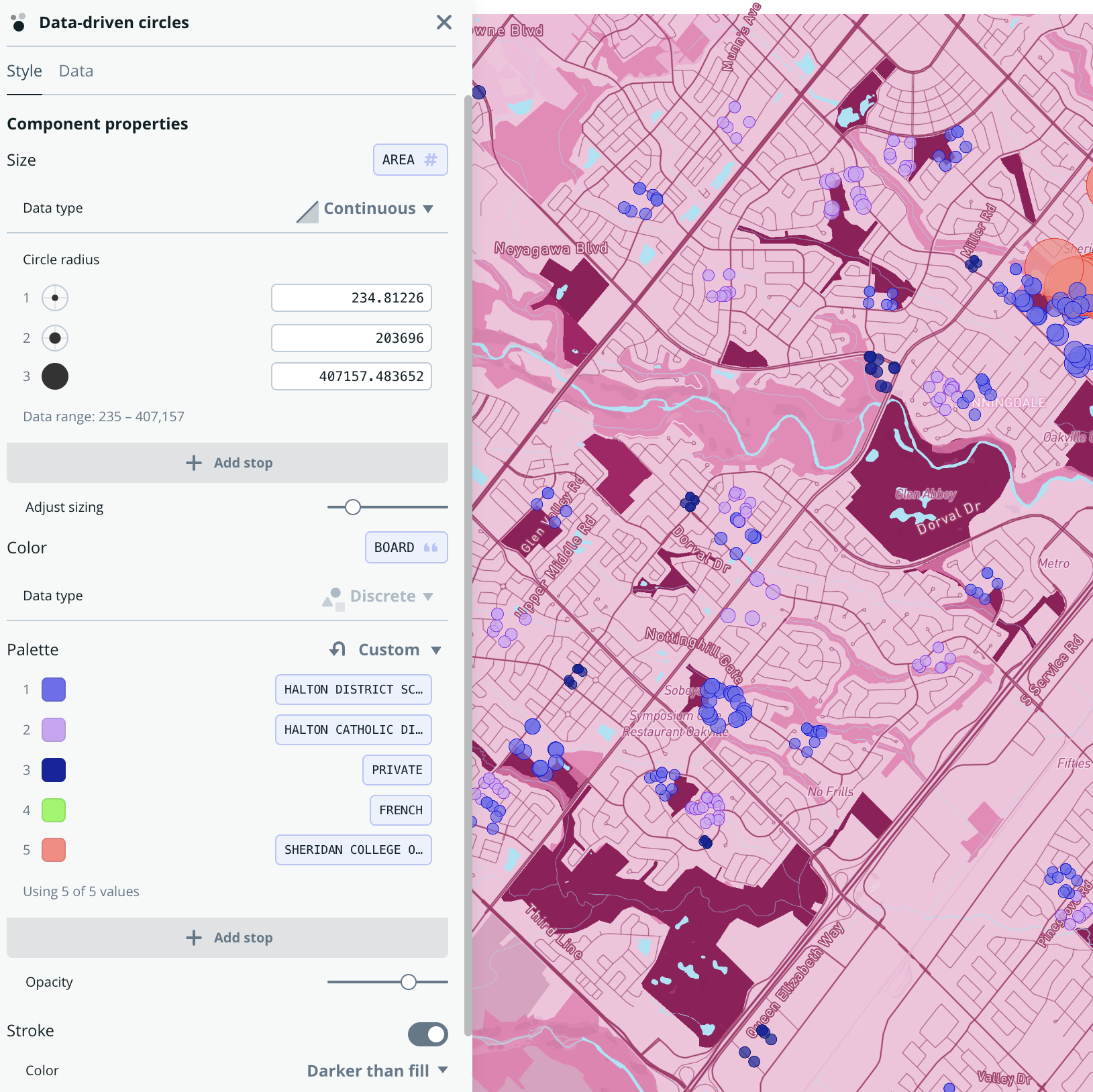Image resolution: width=1093 pixels, height=1092 pixels.
Task: Click the largest circle radius stop icon
Action: (55, 376)
